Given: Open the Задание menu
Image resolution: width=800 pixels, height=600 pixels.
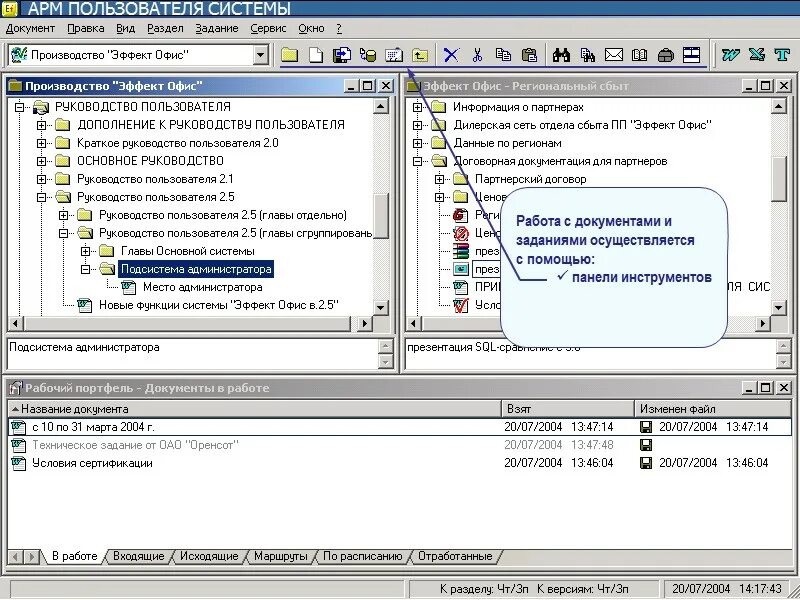Looking at the screenshot, I should click(x=217, y=29).
